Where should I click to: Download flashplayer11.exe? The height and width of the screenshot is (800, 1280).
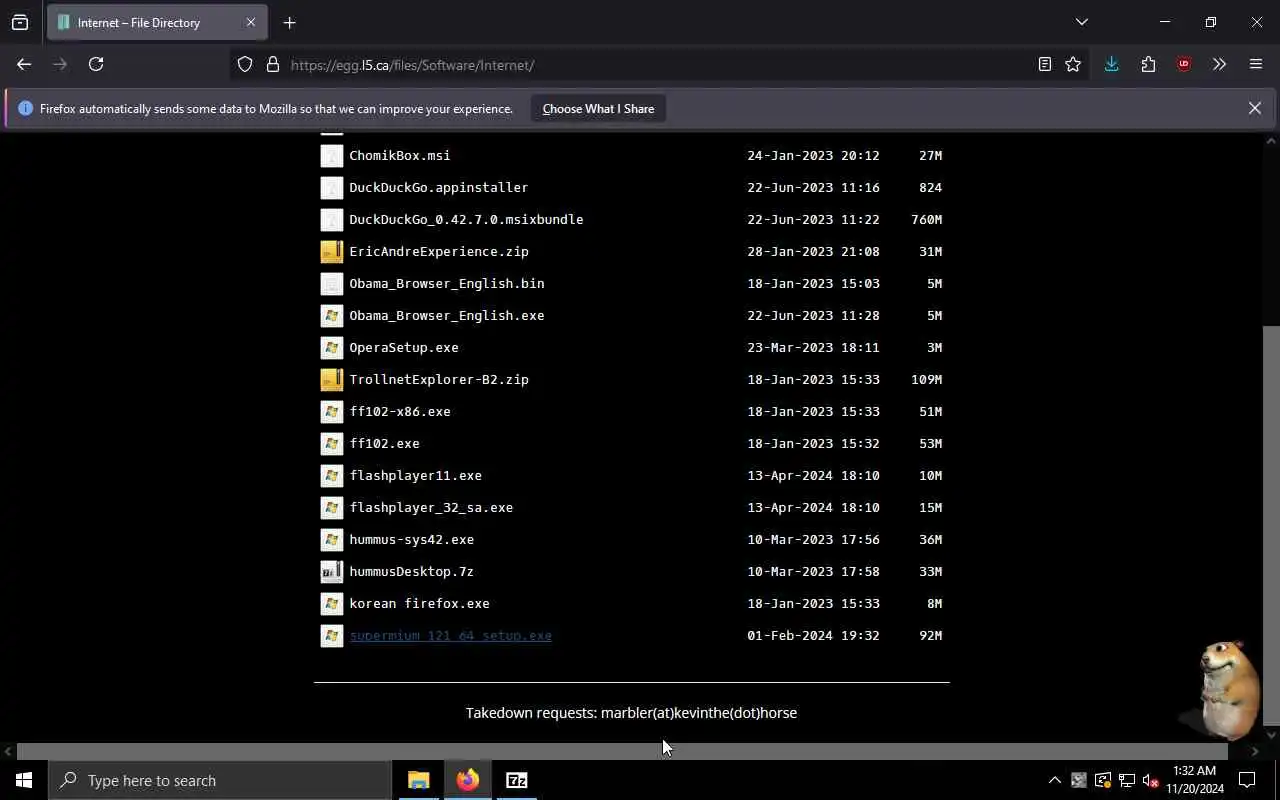[x=415, y=475]
